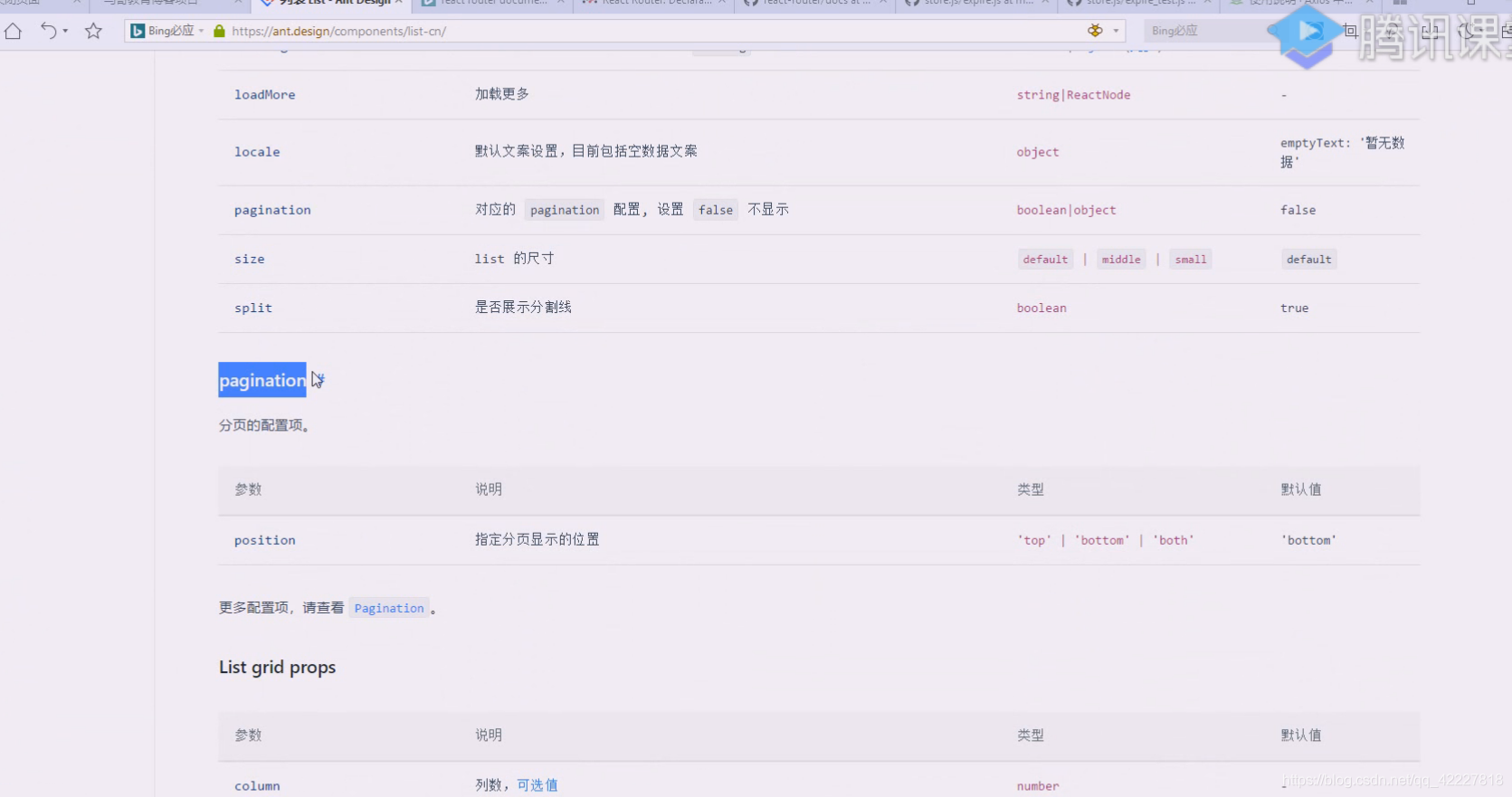Click the pagination parameter in List table
Image resolution: width=1512 pixels, height=797 pixels.
tap(272, 210)
